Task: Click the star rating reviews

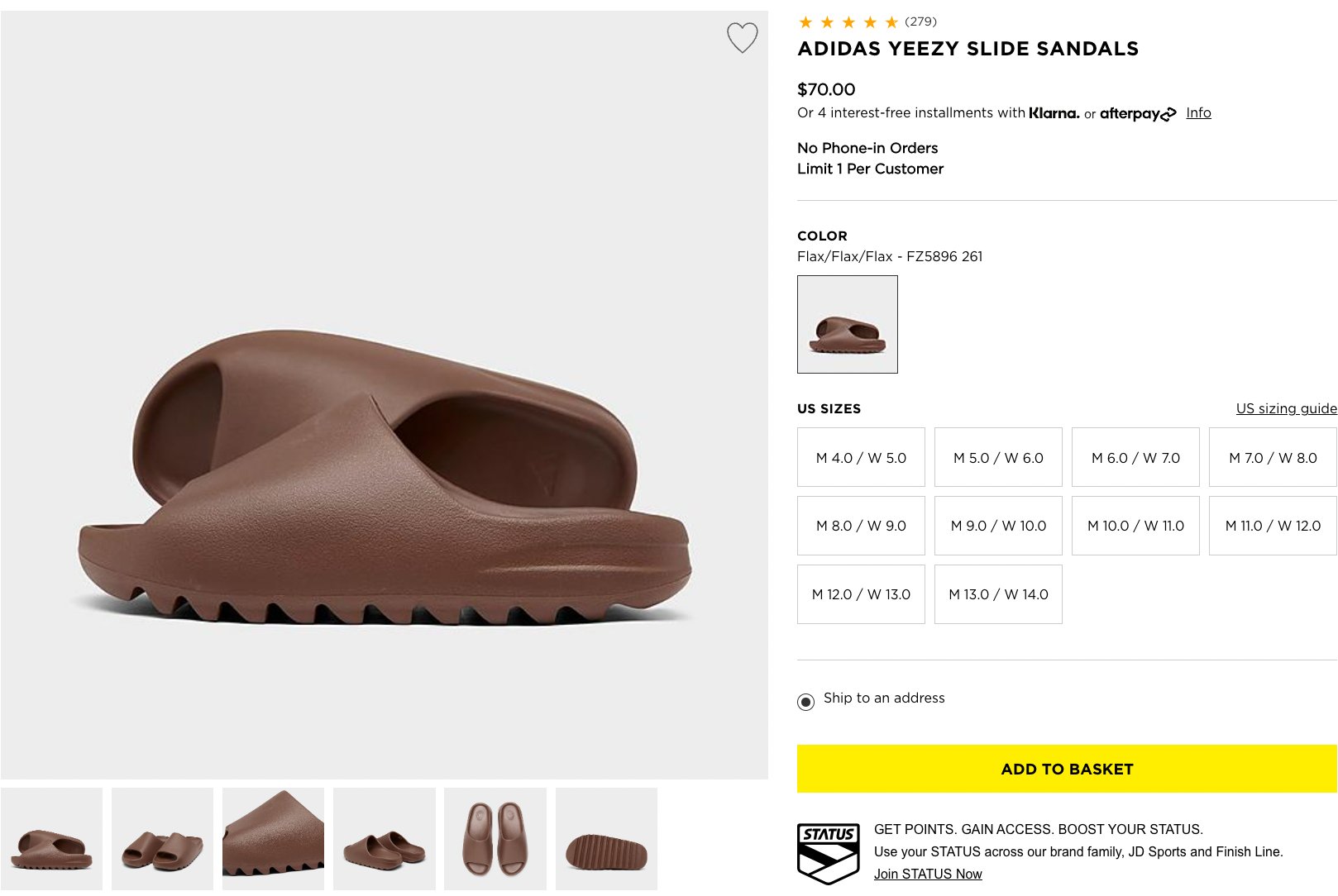Action: tap(867, 22)
